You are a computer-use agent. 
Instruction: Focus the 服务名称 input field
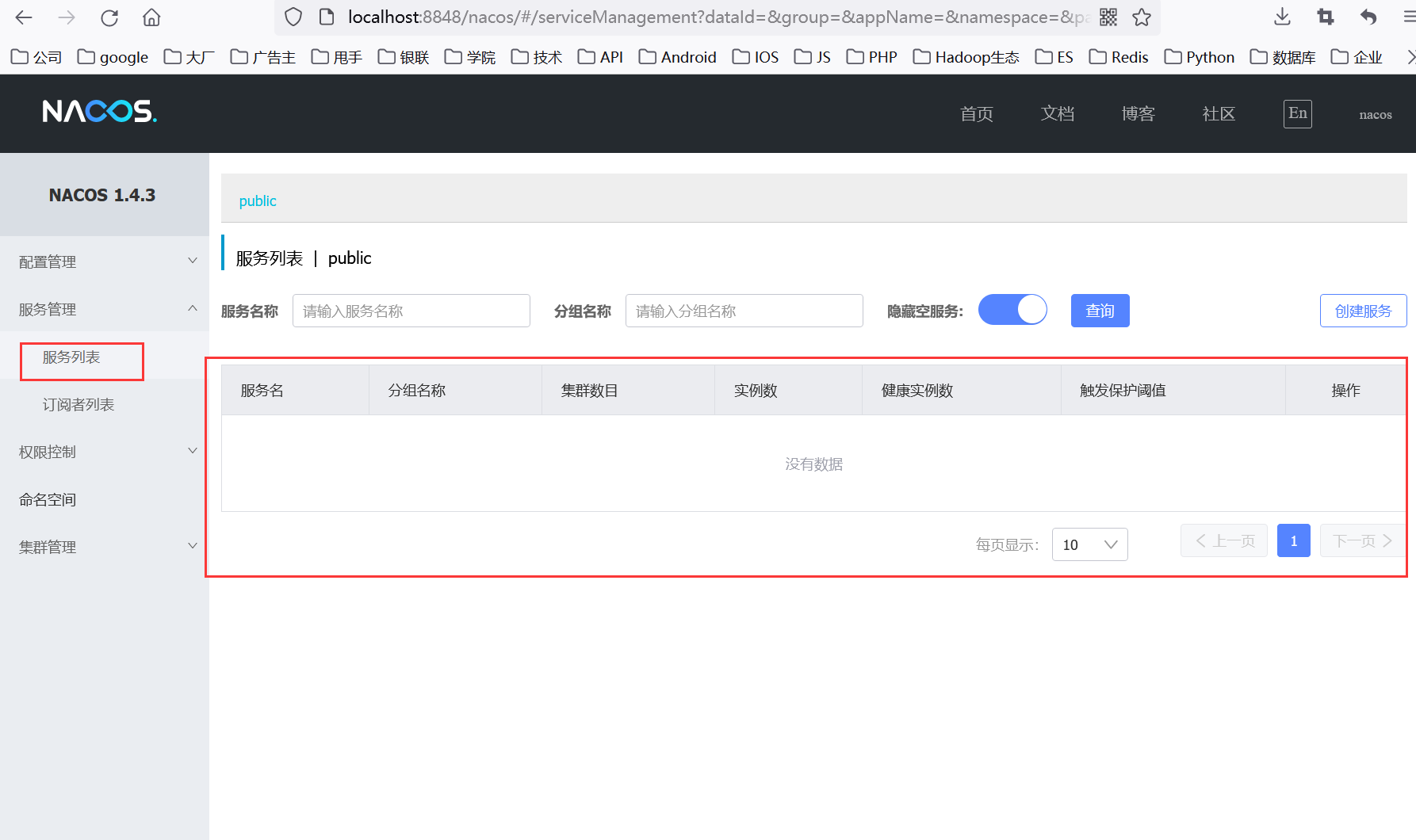point(411,311)
